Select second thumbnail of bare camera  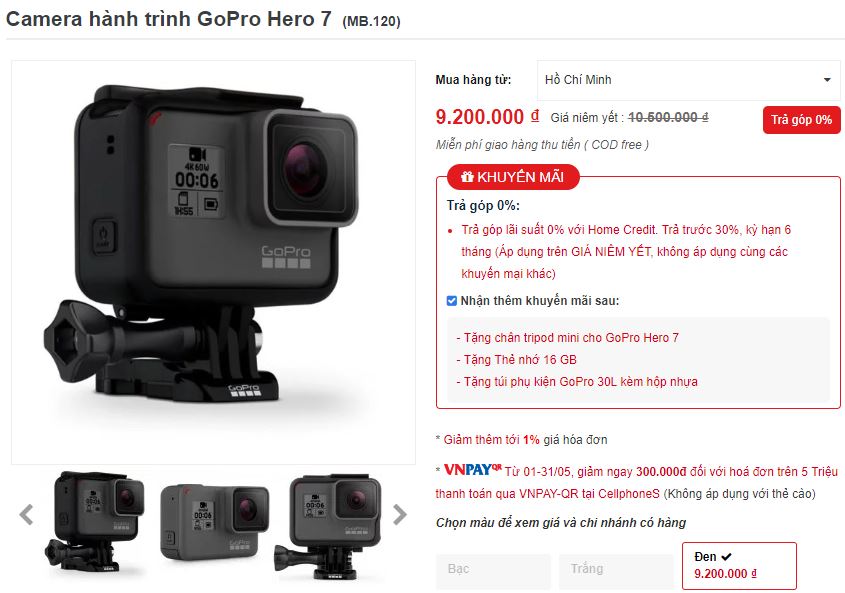pyautogui.click(x=214, y=522)
